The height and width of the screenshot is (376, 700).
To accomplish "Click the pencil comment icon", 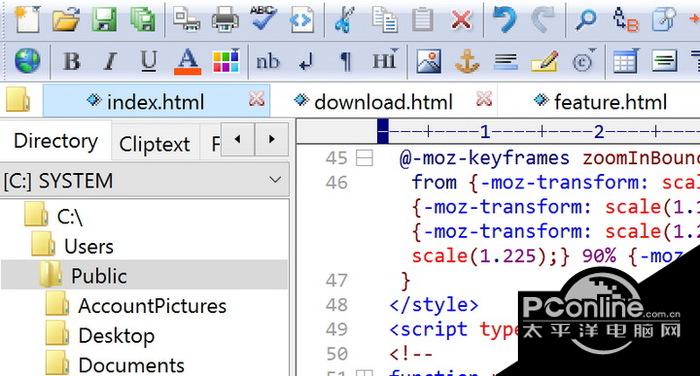I will [x=545, y=61].
